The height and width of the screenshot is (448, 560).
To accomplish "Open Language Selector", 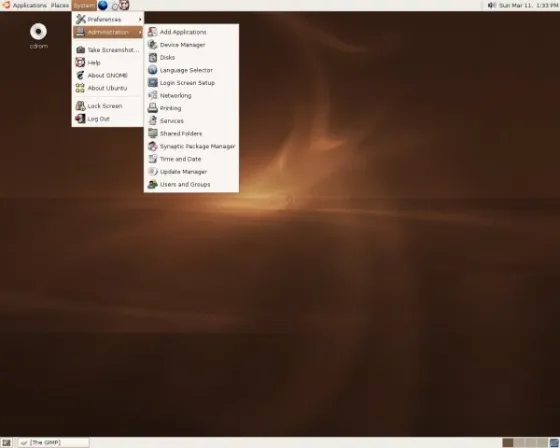I will 191,70.
